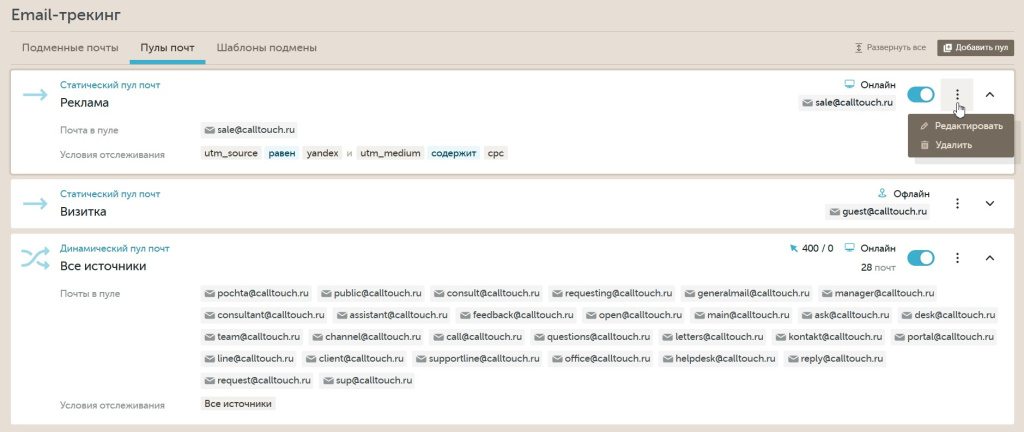Click envelope icon of sup@calltouch.ru
The image size is (1024, 432).
(328, 380)
